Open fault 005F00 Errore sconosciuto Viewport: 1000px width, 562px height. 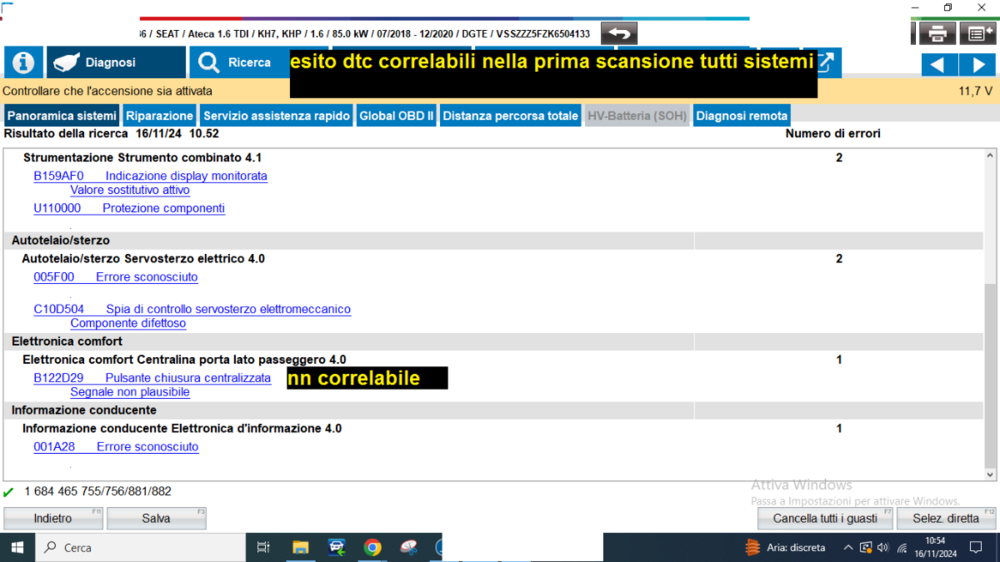pyautogui.click(x=115, y=277)
